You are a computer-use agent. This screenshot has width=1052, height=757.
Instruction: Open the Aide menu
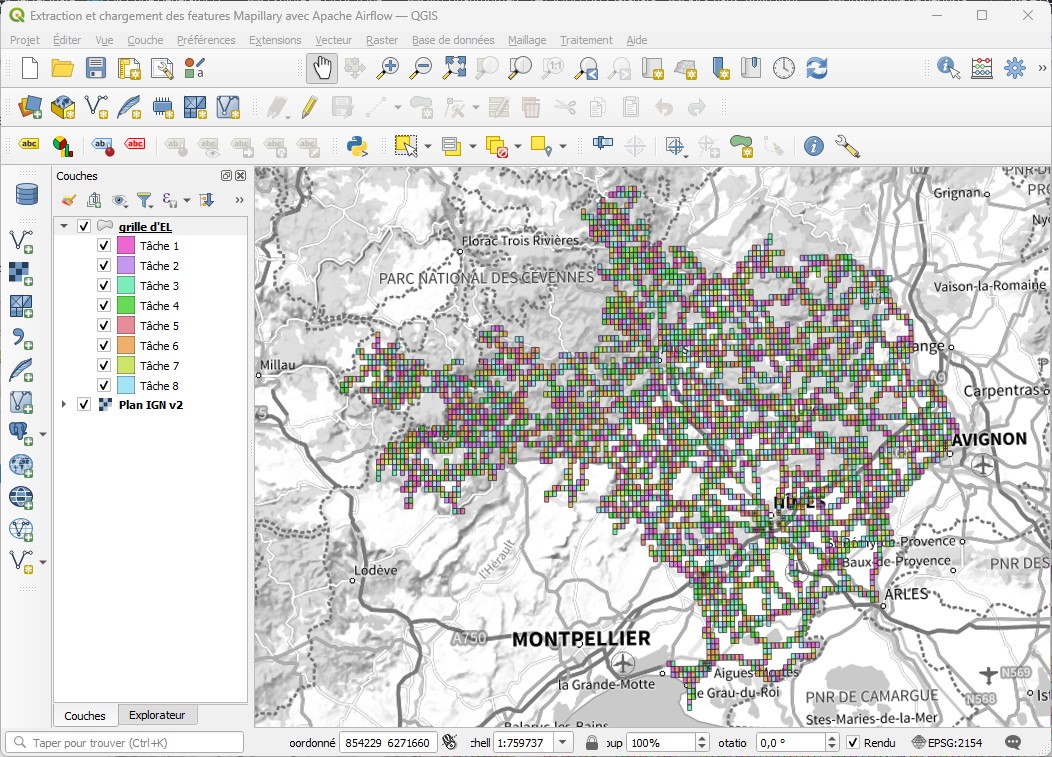tap(637, 40)
